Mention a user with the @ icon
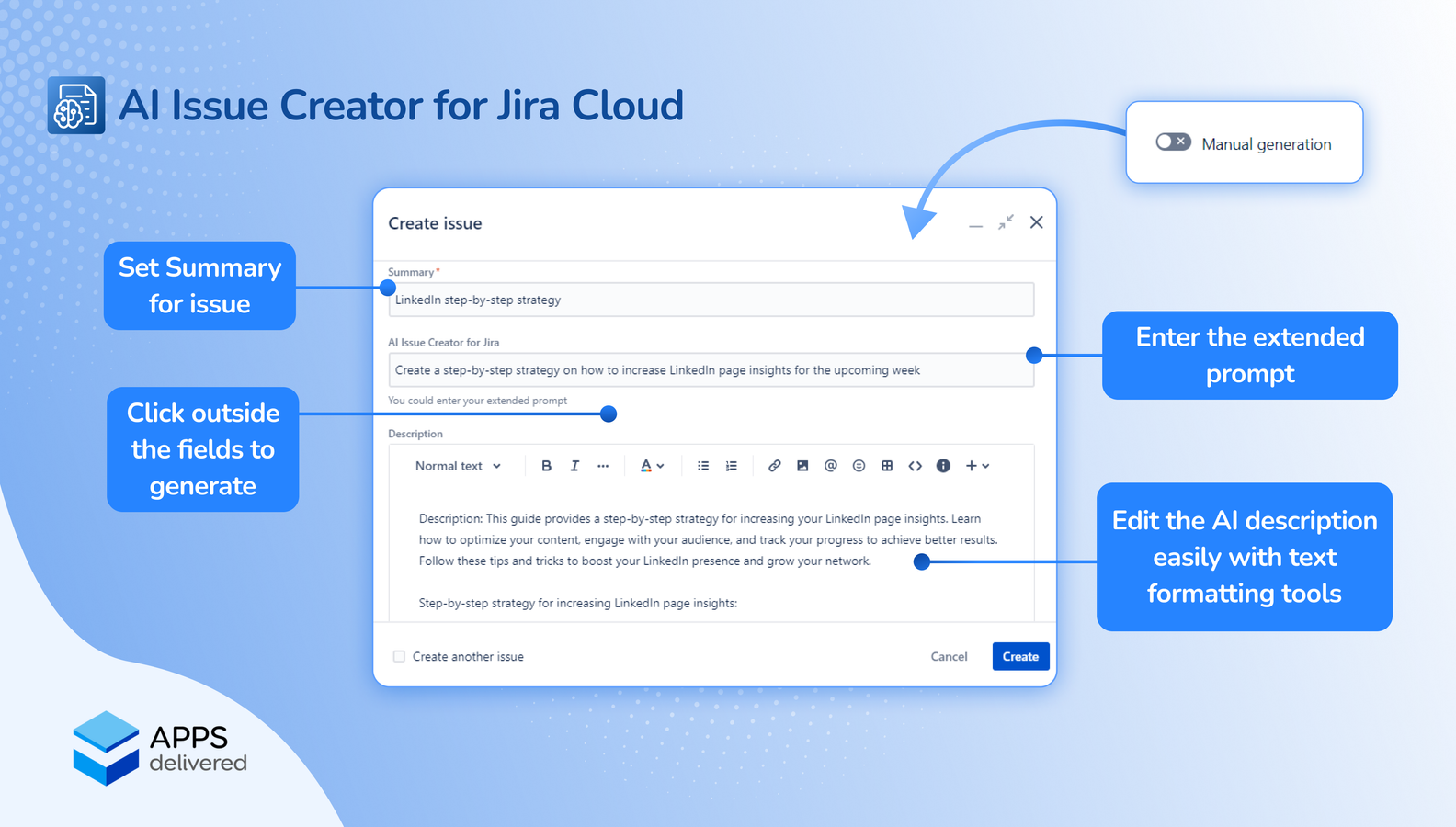Viewport: 1456px width, 827px height. click(831, 466)
